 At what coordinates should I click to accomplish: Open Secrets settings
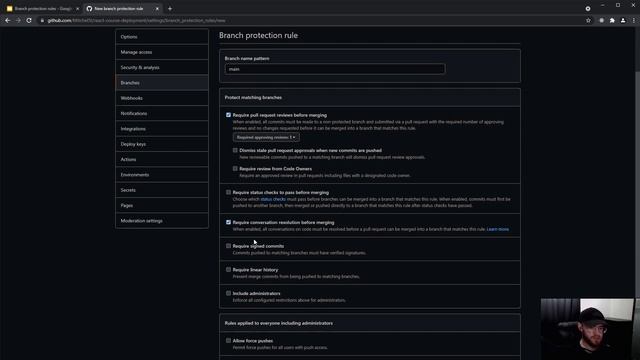[x=162, y=190]
